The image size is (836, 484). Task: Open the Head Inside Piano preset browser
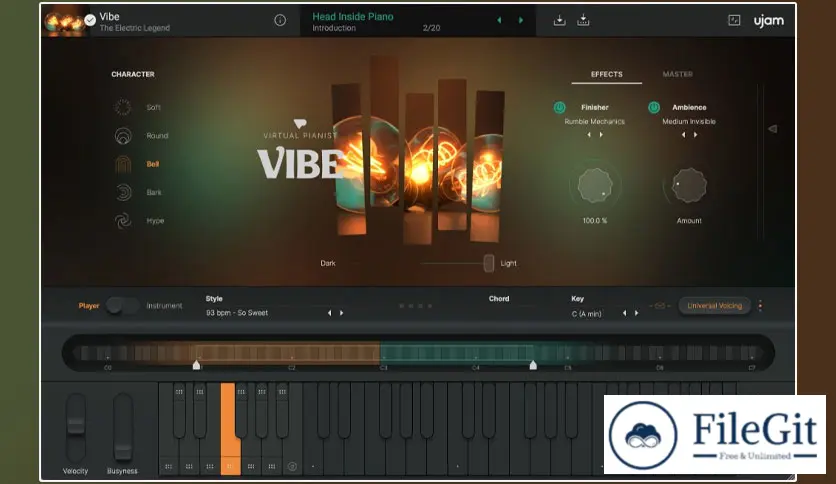click(353, 17)
